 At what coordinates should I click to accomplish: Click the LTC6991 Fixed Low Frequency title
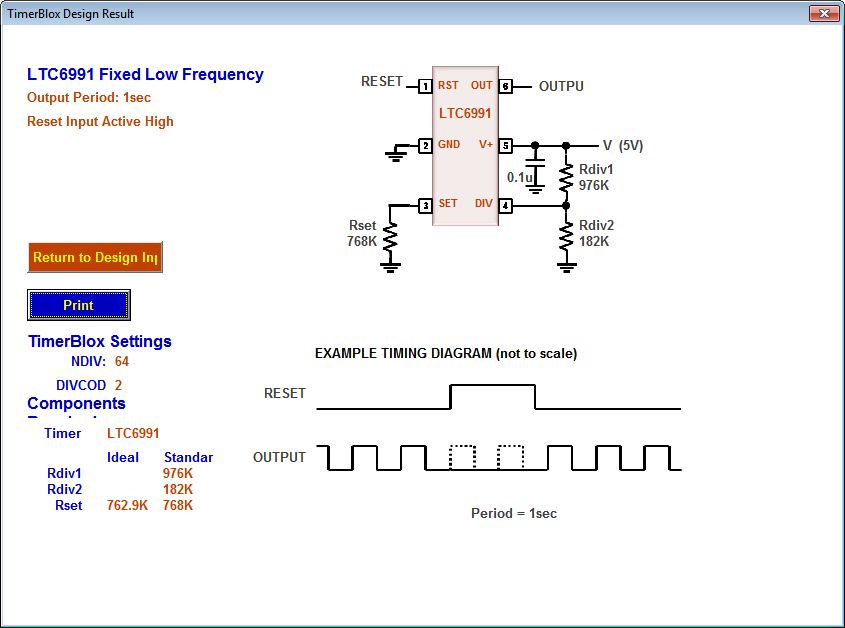tap(145, 75)
